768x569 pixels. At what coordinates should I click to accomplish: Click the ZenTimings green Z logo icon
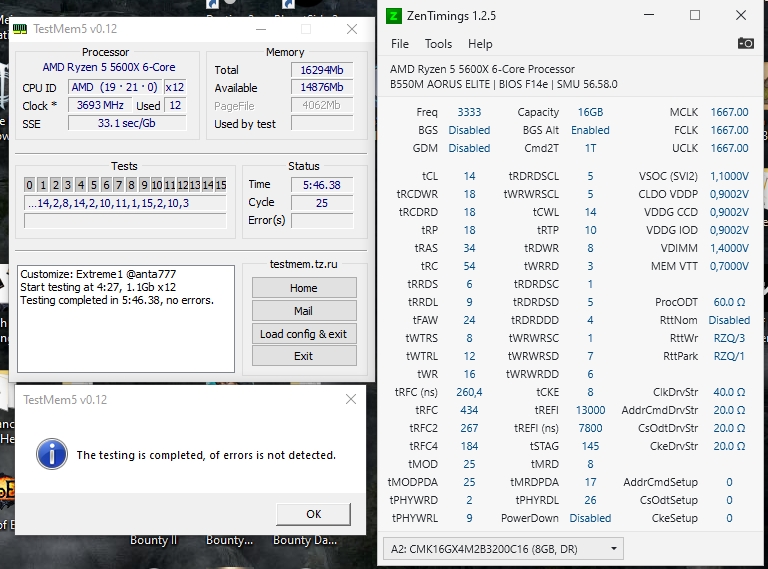click(393, 16)
